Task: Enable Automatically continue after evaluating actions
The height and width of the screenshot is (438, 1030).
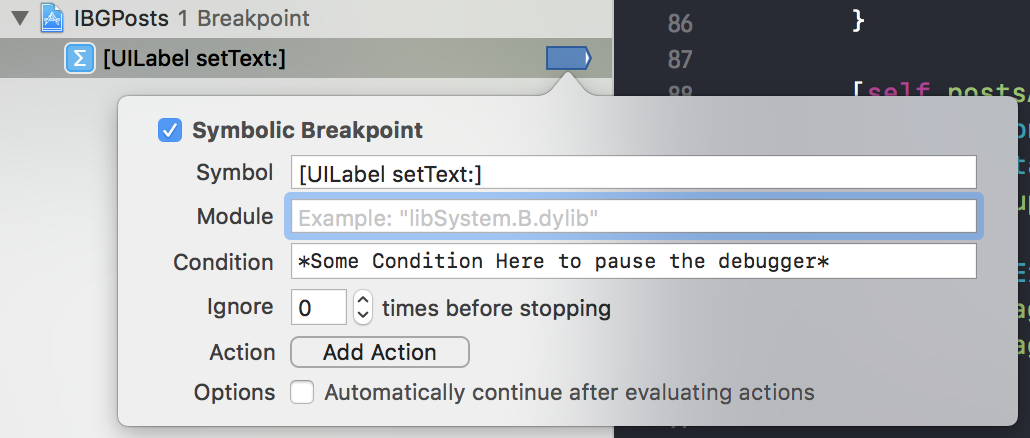Action: pos(303,393)
